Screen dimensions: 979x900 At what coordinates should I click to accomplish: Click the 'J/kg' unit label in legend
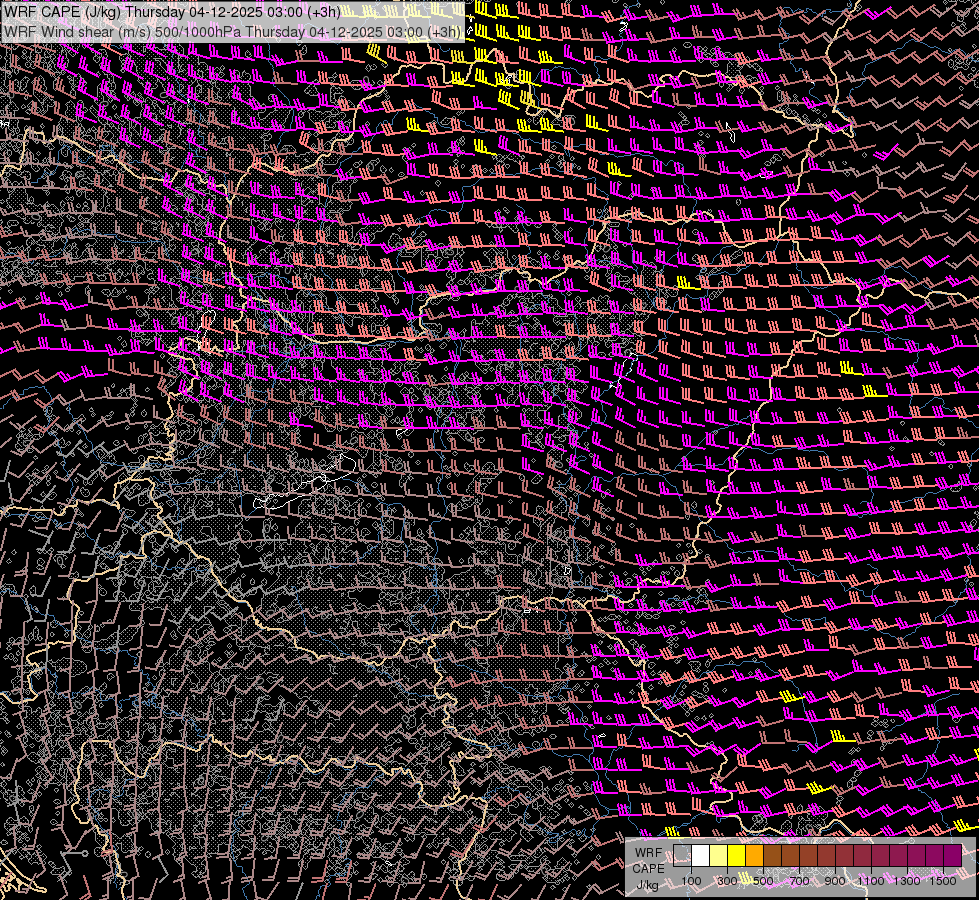647,884
